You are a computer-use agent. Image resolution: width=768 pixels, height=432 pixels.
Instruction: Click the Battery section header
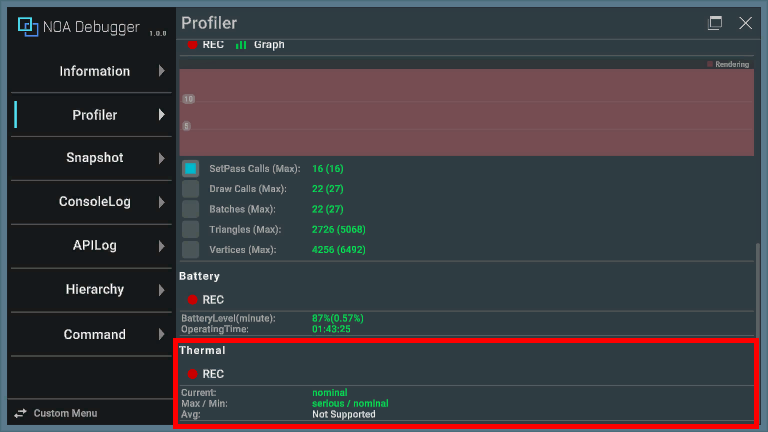point(199,276)
